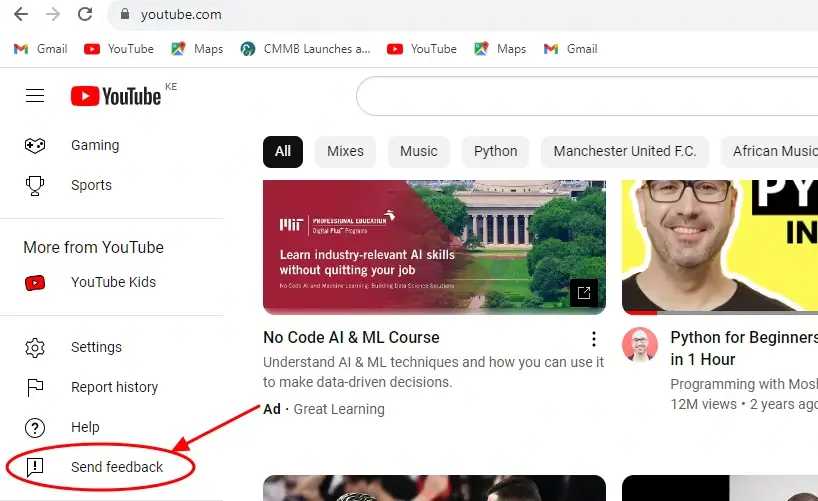
Task: Open the three-dot menu for the ad
Action: pos(594,339)
